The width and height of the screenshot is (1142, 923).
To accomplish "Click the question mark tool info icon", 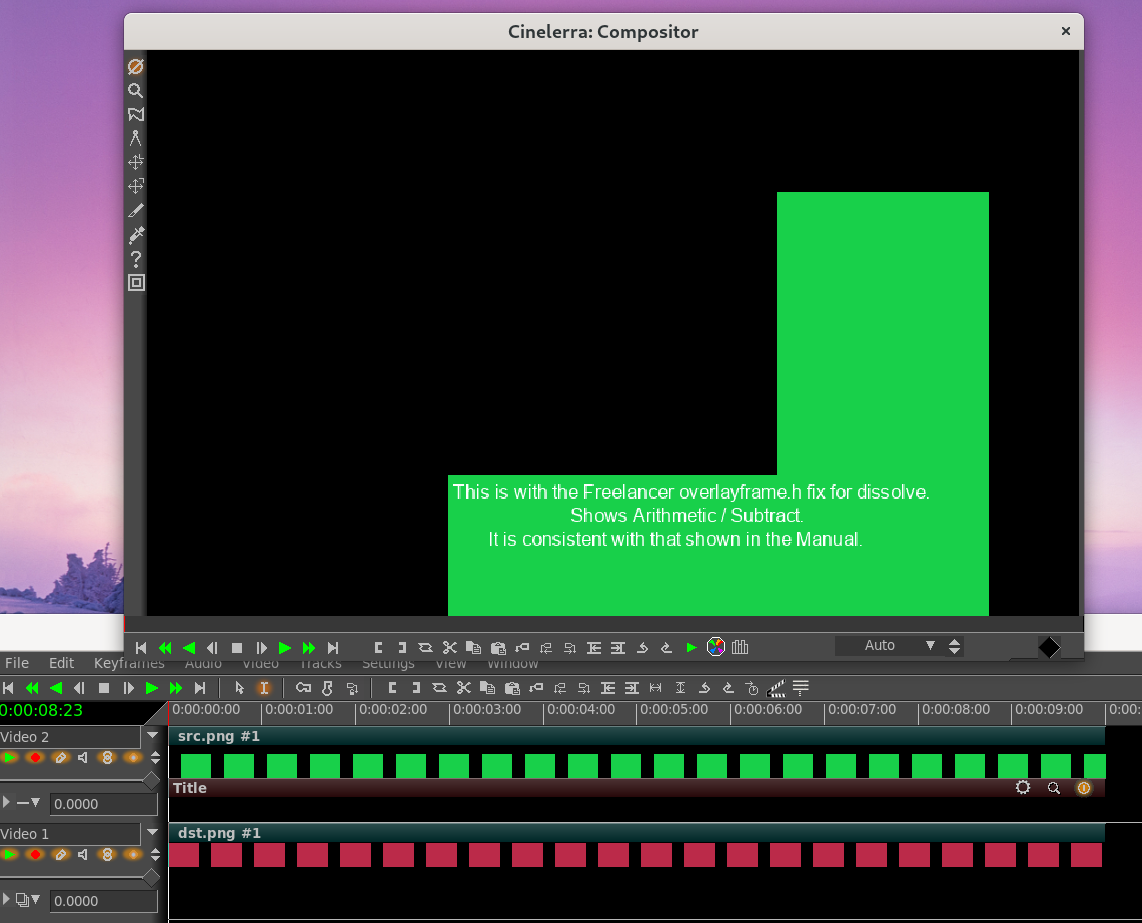I will 136,259.
